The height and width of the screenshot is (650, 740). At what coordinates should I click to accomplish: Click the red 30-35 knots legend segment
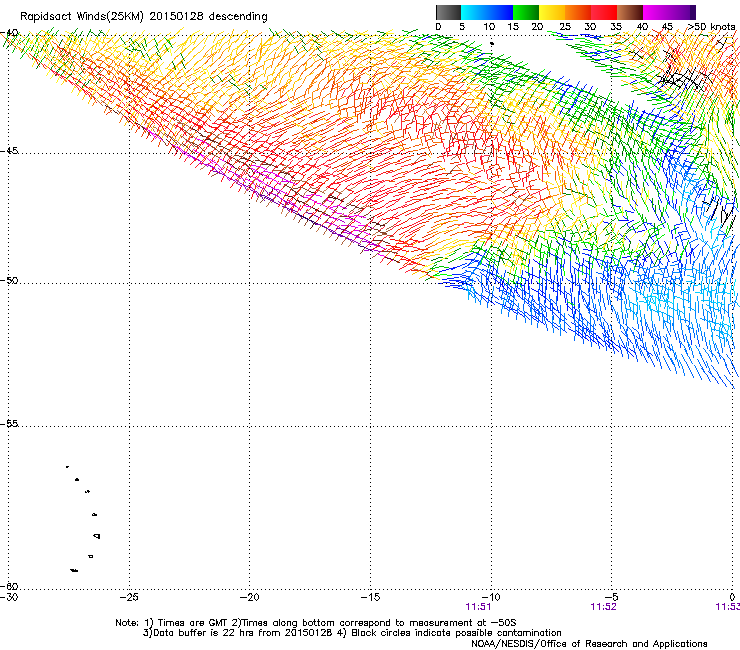point(604,12)
